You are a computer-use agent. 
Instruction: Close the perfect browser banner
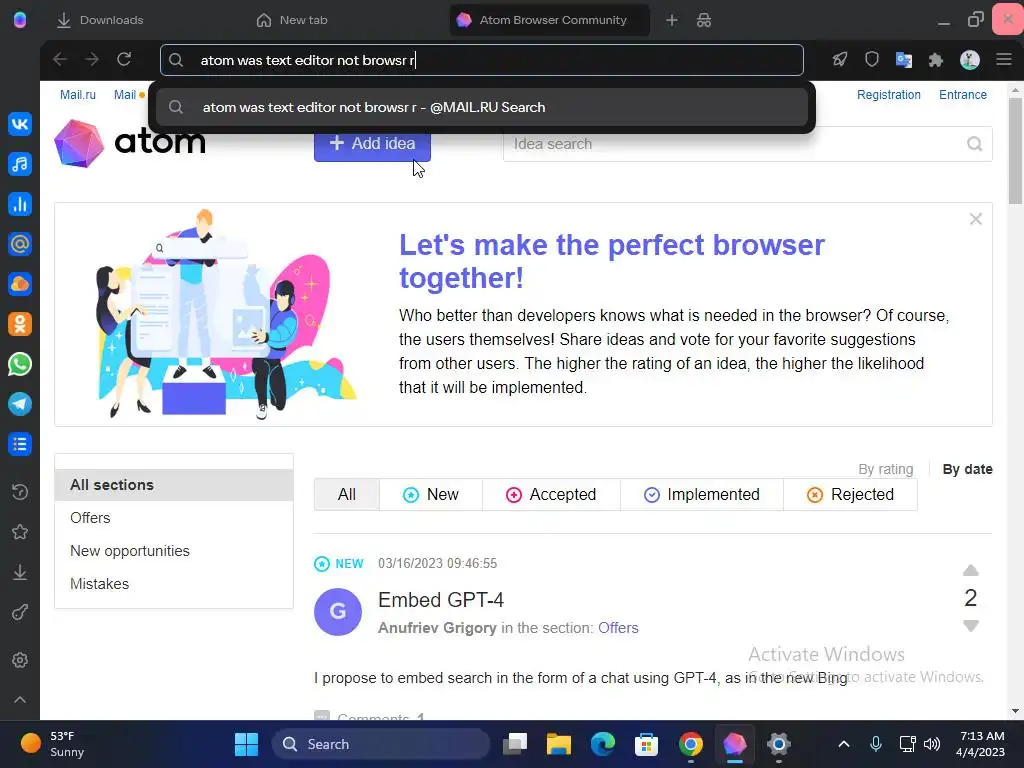tap(976, 219)
